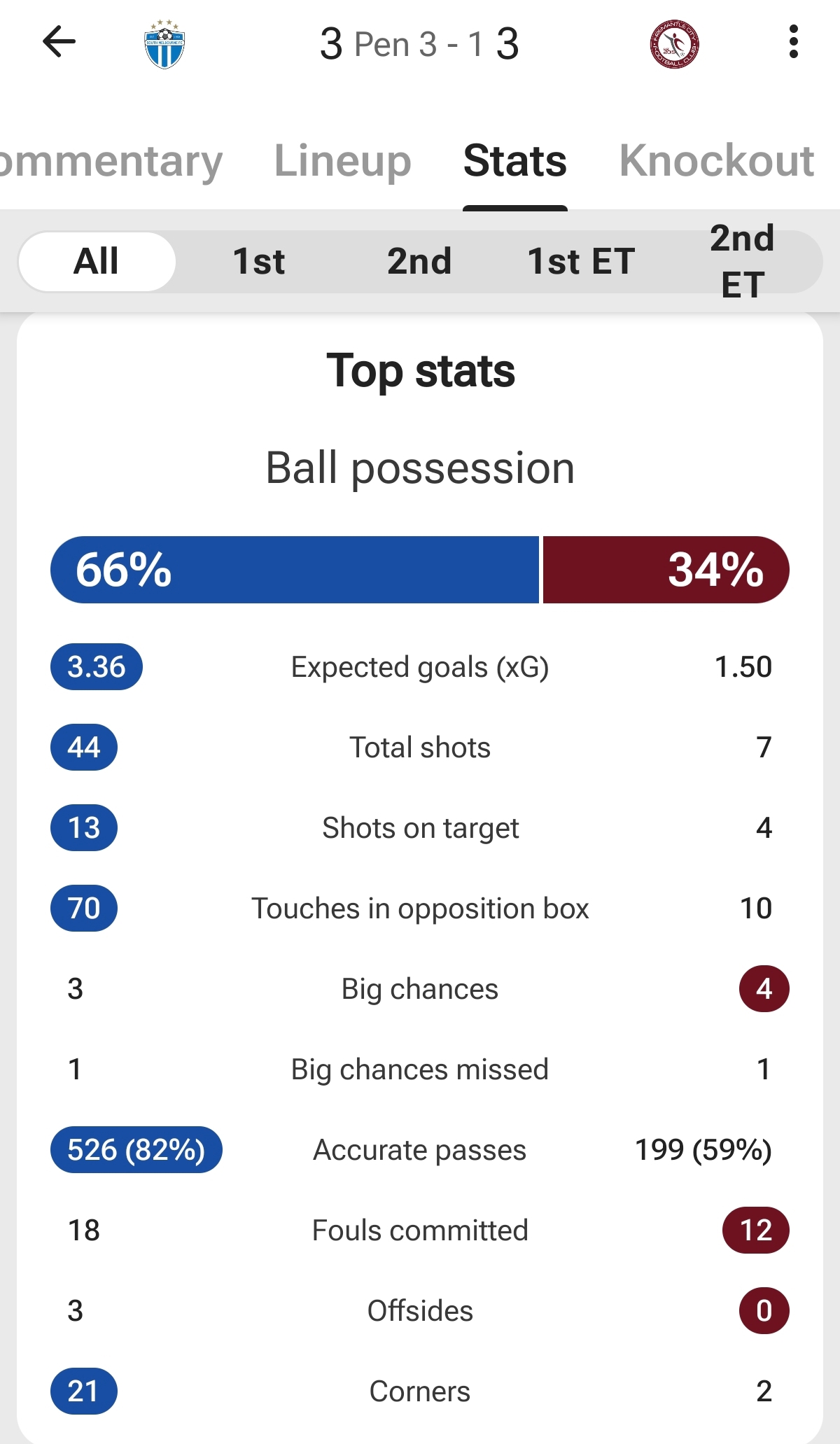Select the Stats tab
Screen dimensions: 840x1444
pyautogui.click(x=515, y=161)
